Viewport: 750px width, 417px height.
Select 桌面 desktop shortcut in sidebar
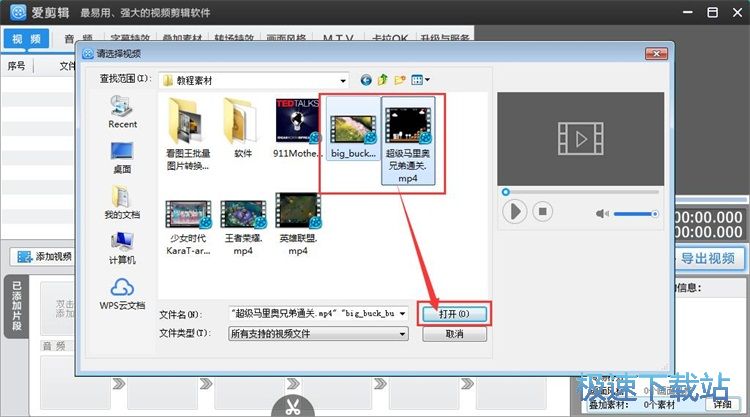[122, 157]
